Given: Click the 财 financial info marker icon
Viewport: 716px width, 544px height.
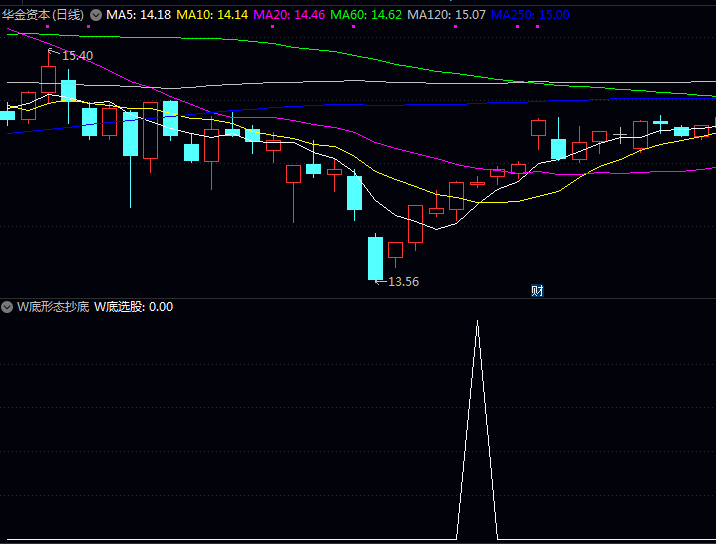Looking at the screenshot, I should tap(537, 291).
